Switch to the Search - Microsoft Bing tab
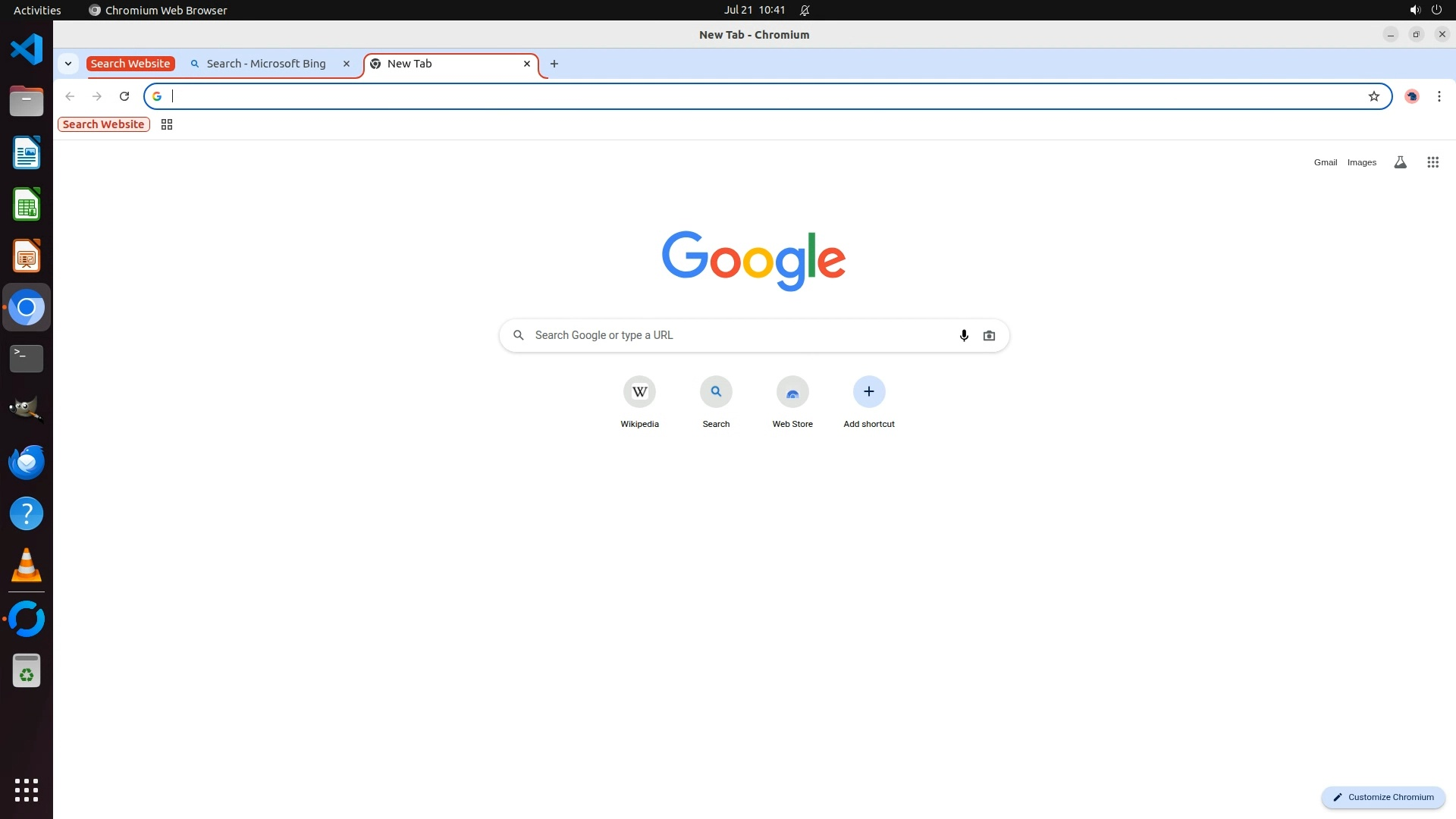 click(265, 64)
